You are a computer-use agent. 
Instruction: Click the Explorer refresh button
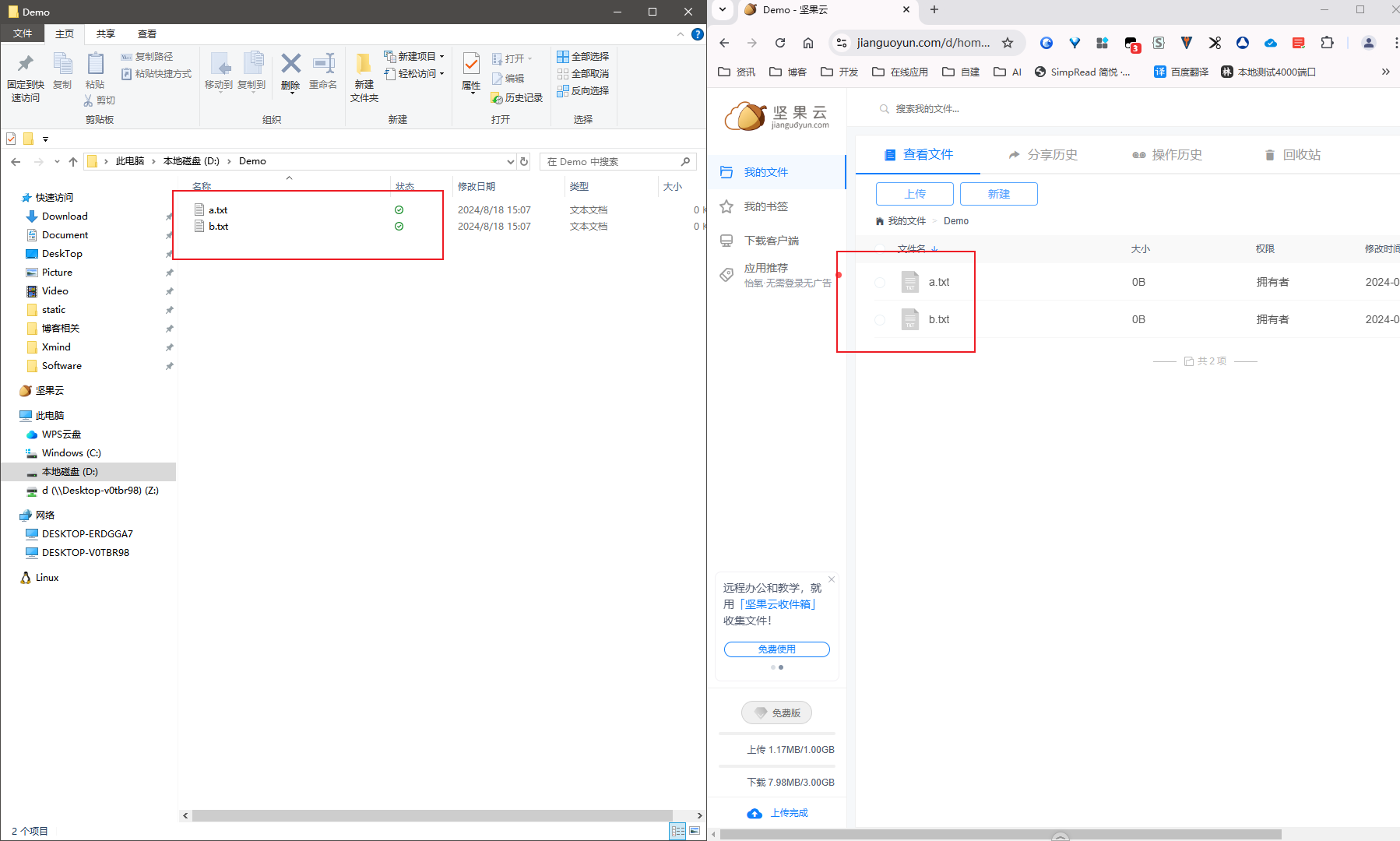pos(524,161)
